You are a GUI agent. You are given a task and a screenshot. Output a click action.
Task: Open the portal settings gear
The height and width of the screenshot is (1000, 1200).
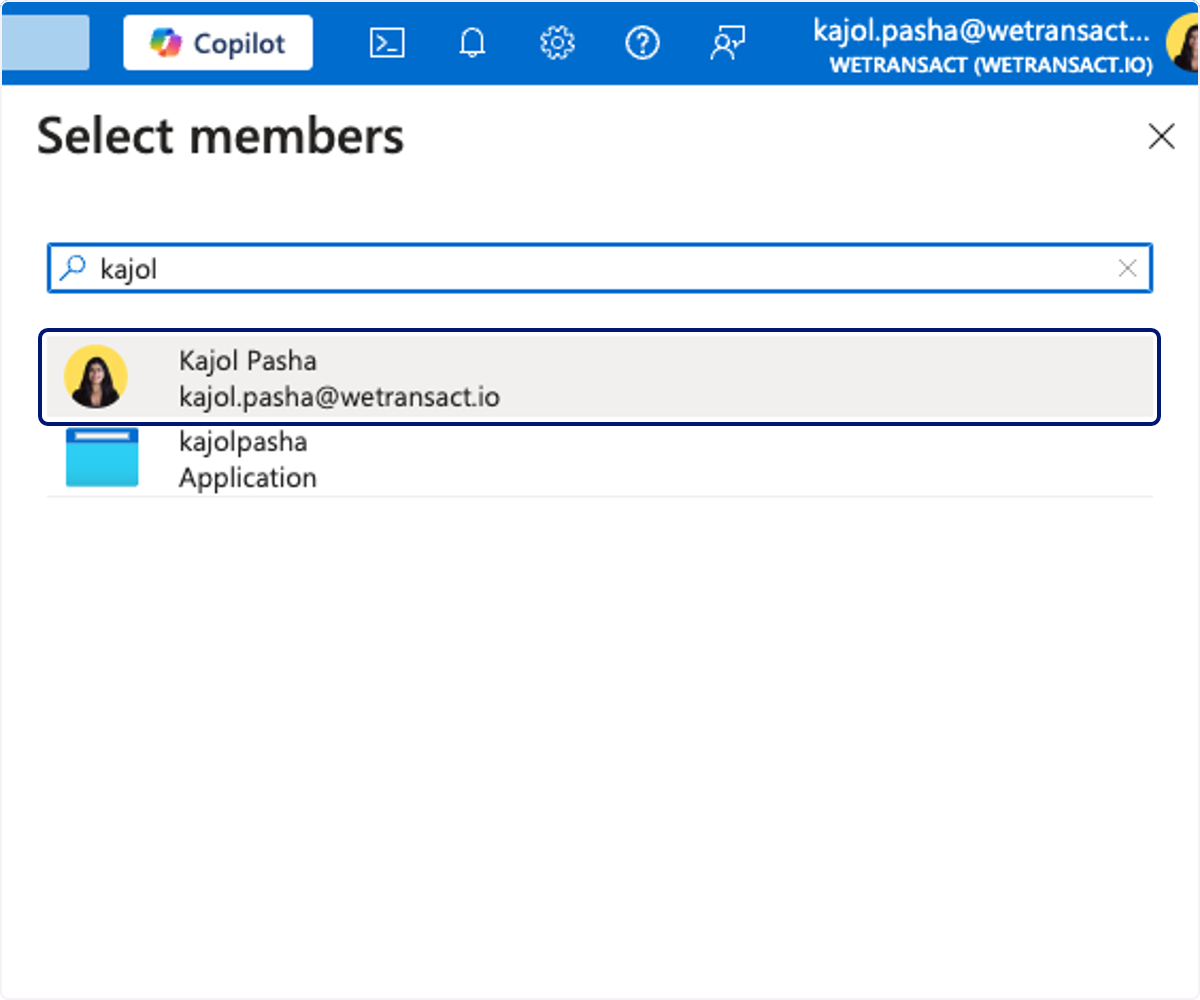coord(557,43)
